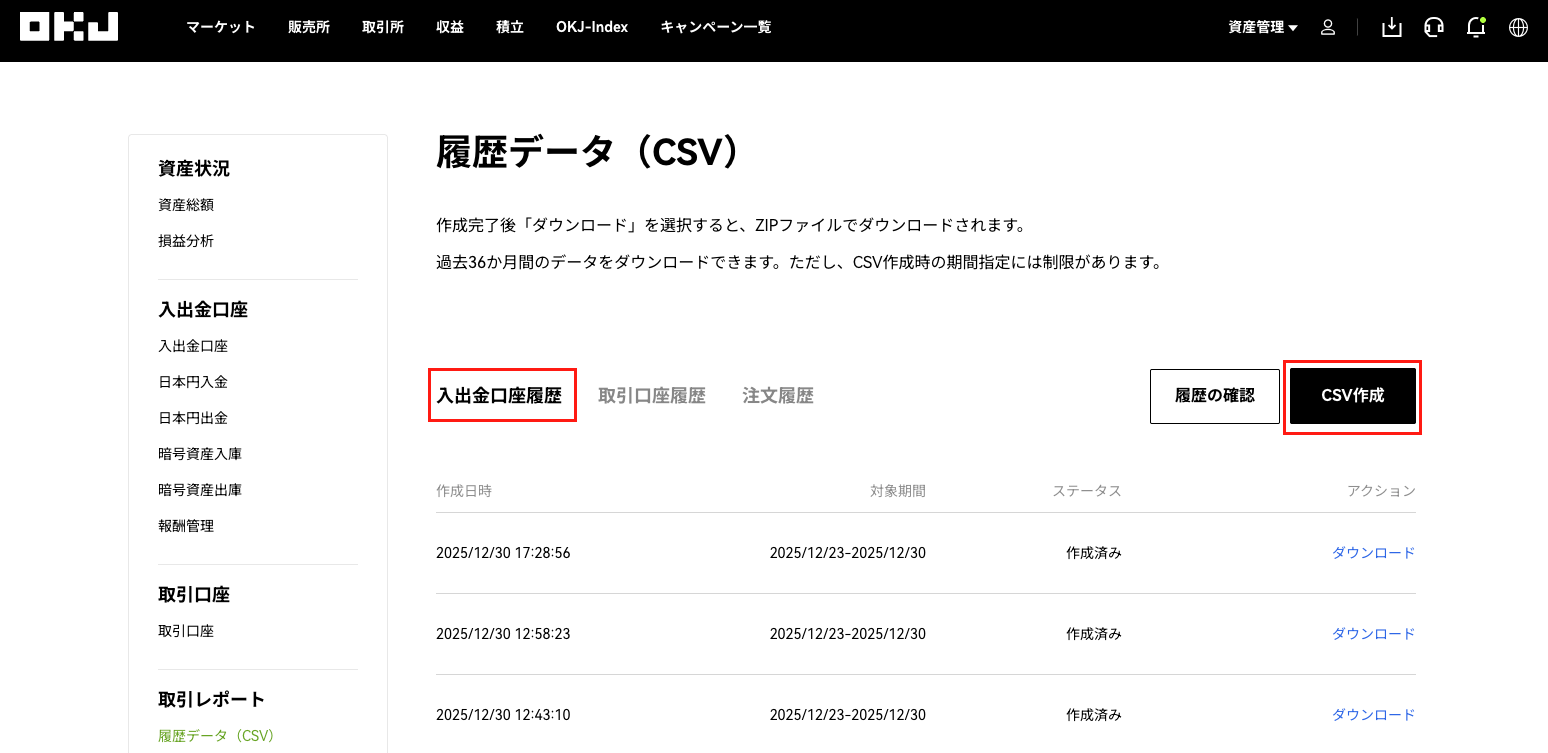Download the 17:28:56 CSV report
Screen dimensions: 1548x753
coord(1373,553)
